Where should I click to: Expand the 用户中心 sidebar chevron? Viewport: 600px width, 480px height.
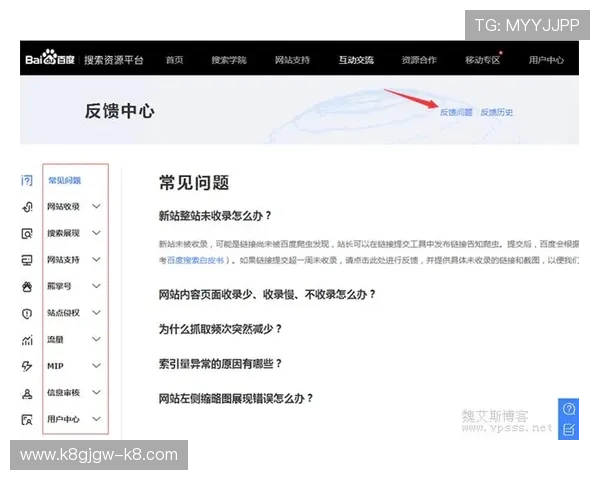click(x=96, y=419)
